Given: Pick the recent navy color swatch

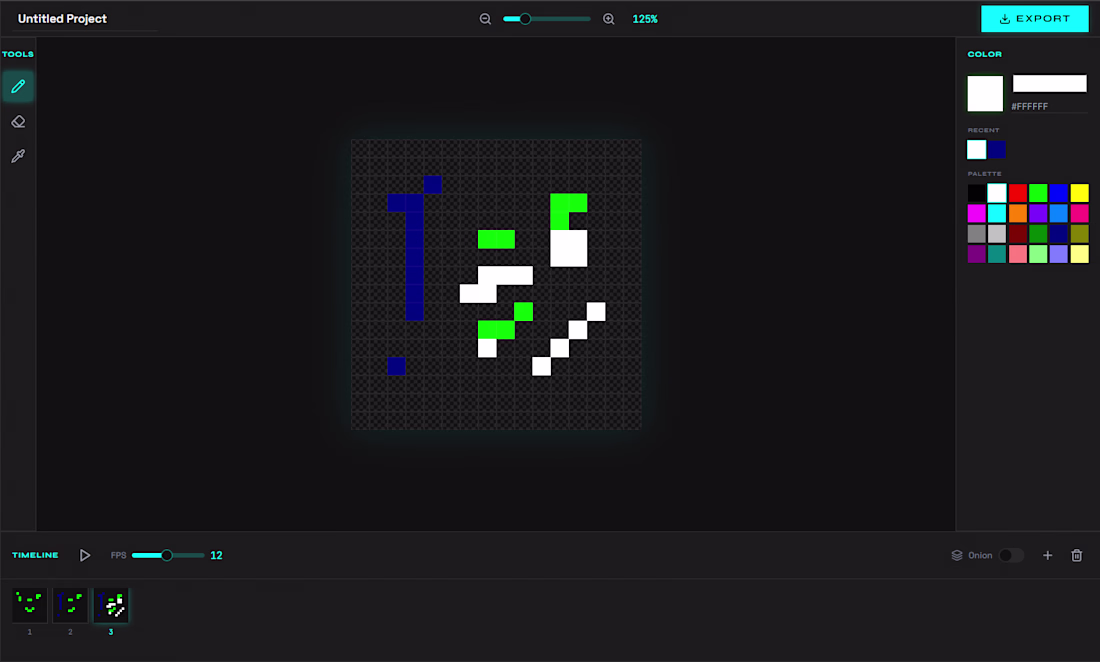Looking at the screenshot, I should click(997, 149).
